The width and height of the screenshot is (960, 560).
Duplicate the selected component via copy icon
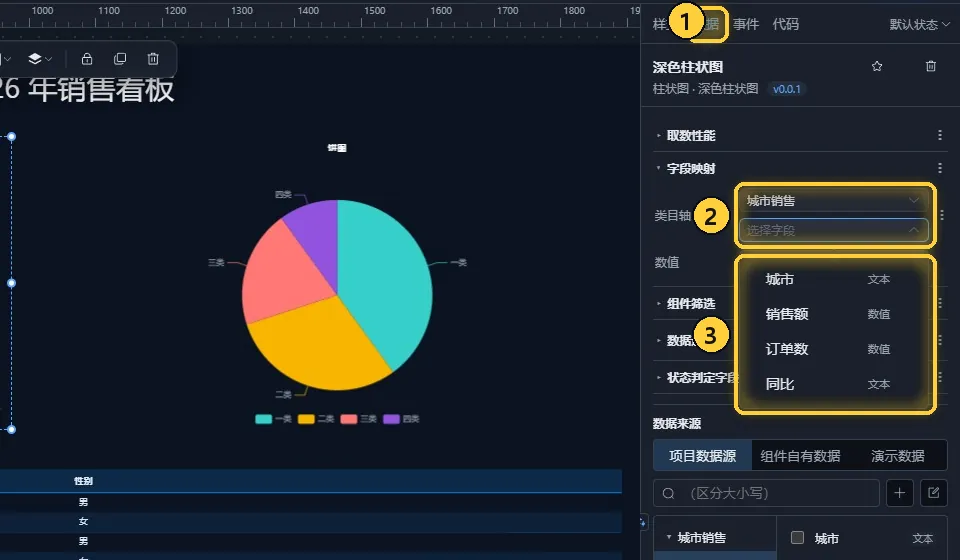[x=120, y=59]
